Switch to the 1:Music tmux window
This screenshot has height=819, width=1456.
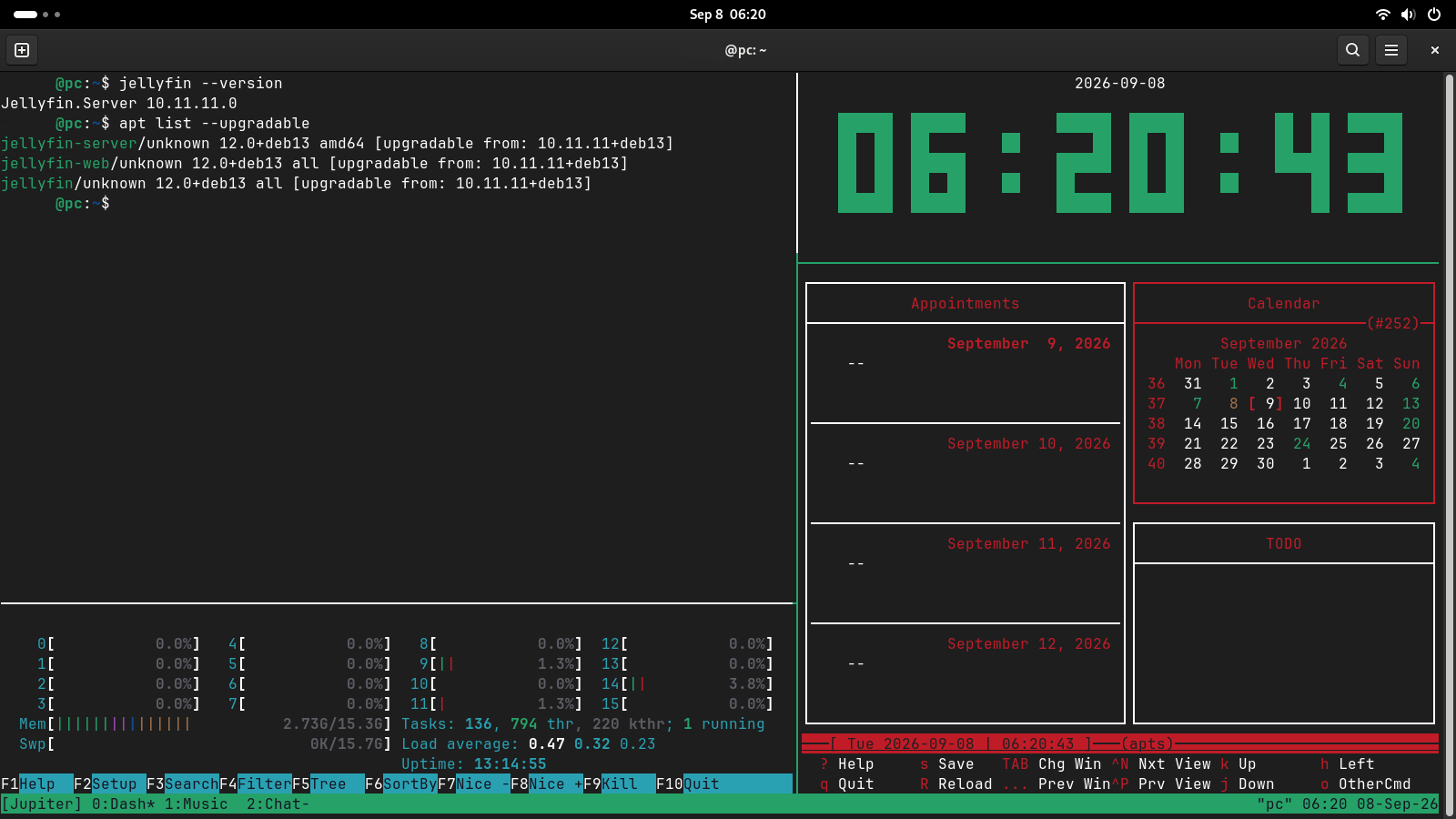197,804
